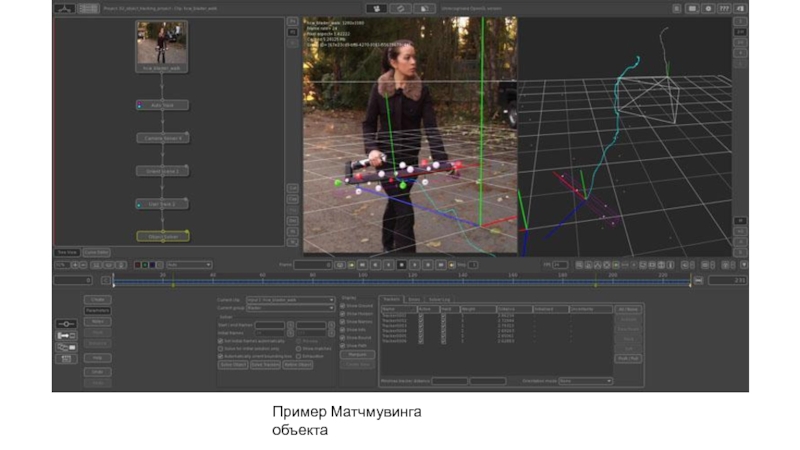Viewport: 800px width, 450px height.
Task: Uncheck Set initial frames automatically
Action: tap(220, 341)
